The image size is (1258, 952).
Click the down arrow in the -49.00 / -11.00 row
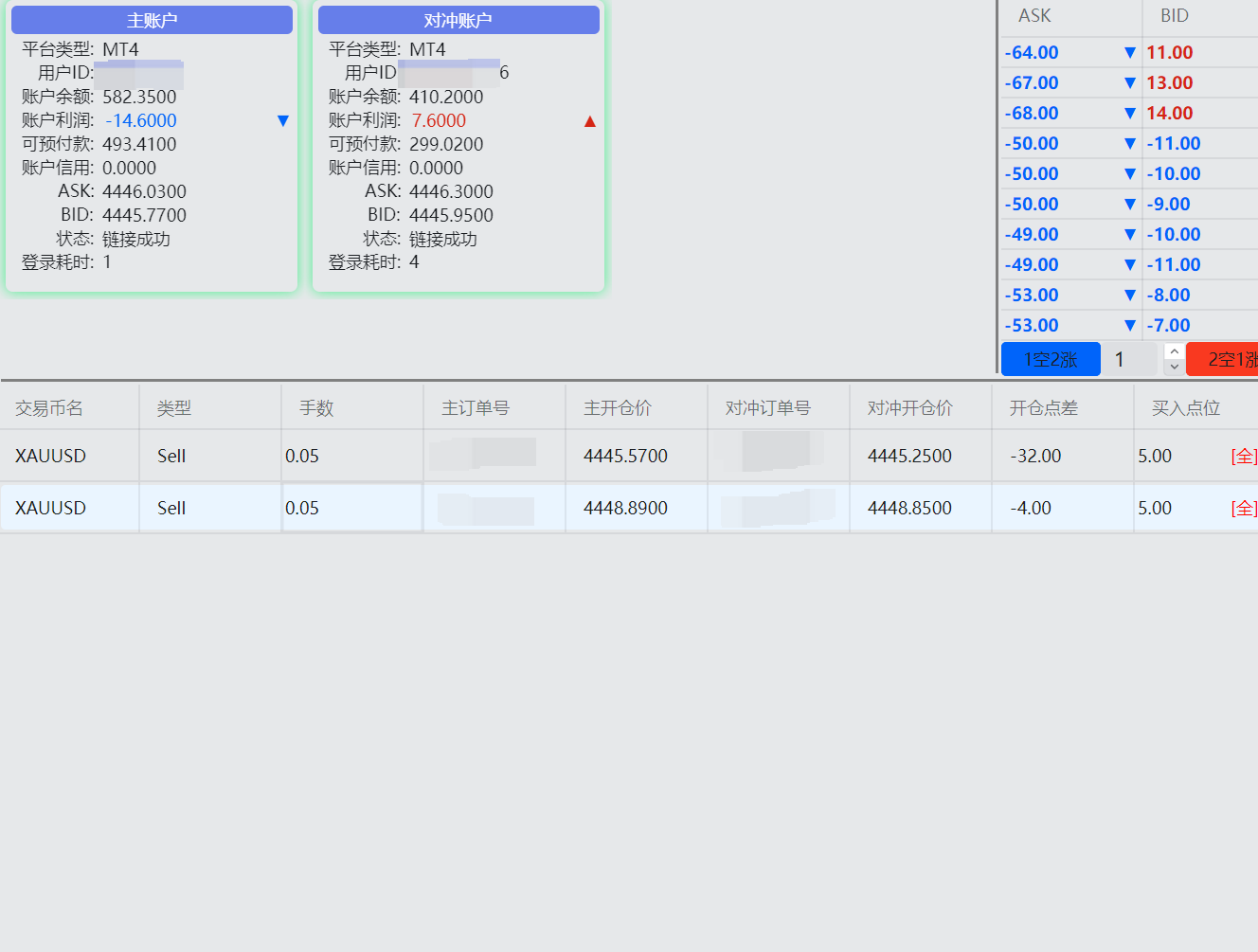coord(1129,265)
